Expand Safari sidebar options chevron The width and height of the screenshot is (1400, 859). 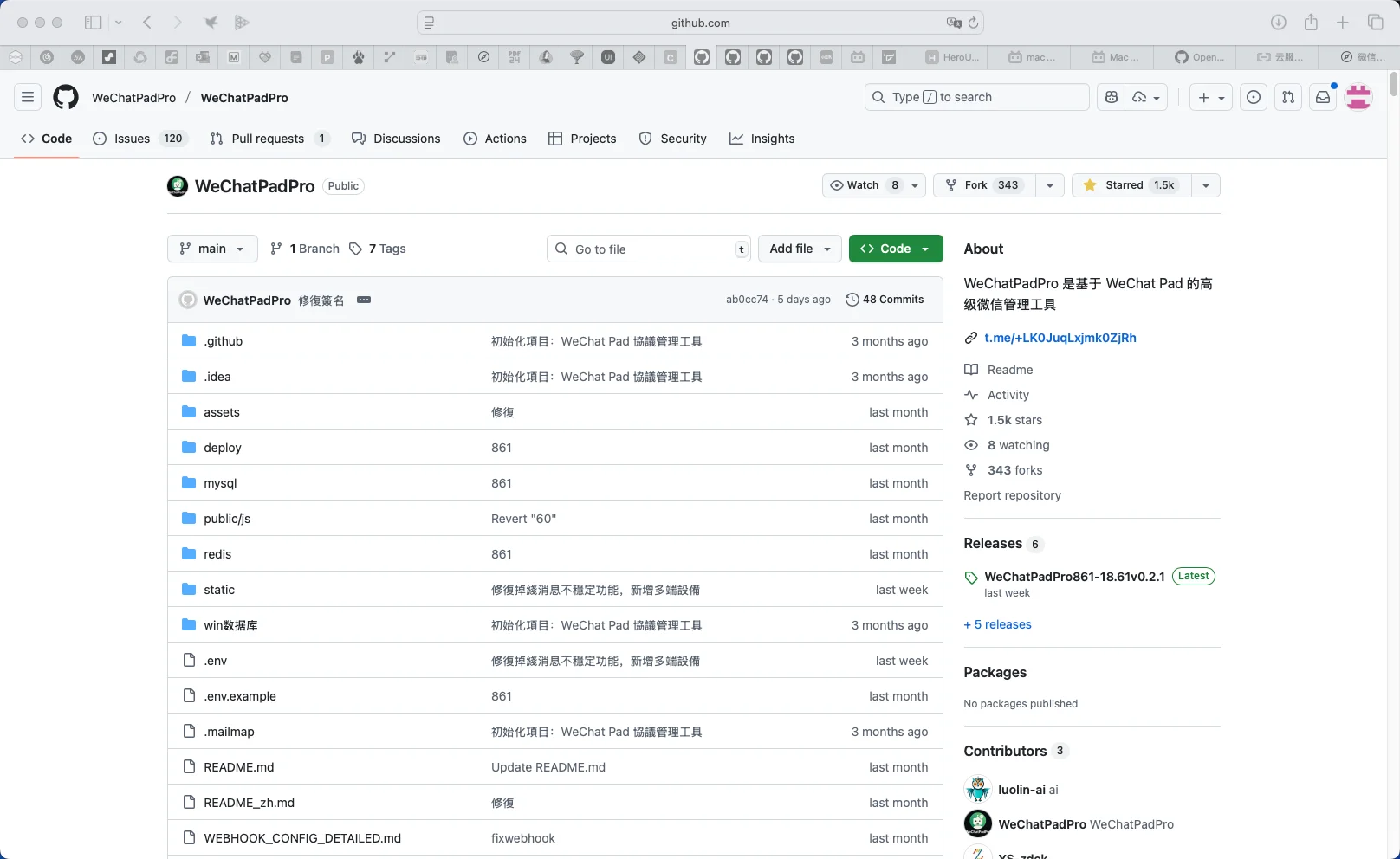tap(119, 23)
